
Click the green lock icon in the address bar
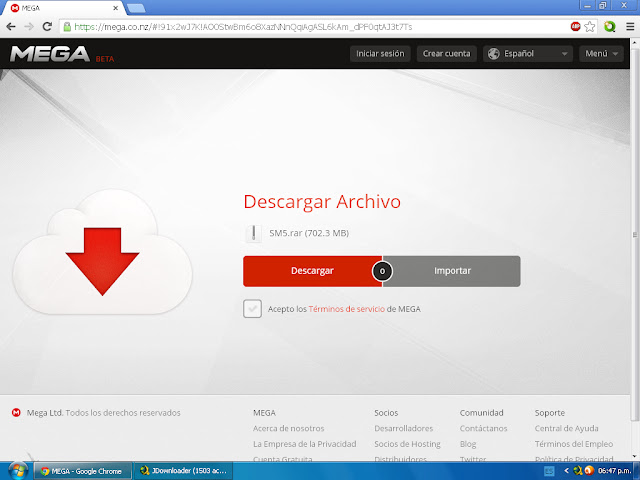[x=67, y=27]
